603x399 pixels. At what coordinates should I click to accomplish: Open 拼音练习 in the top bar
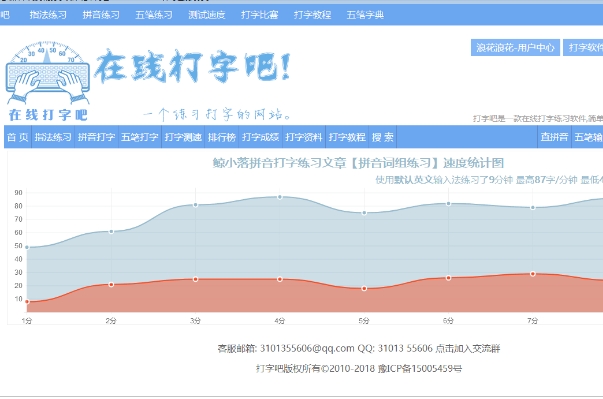click(101, 15)
